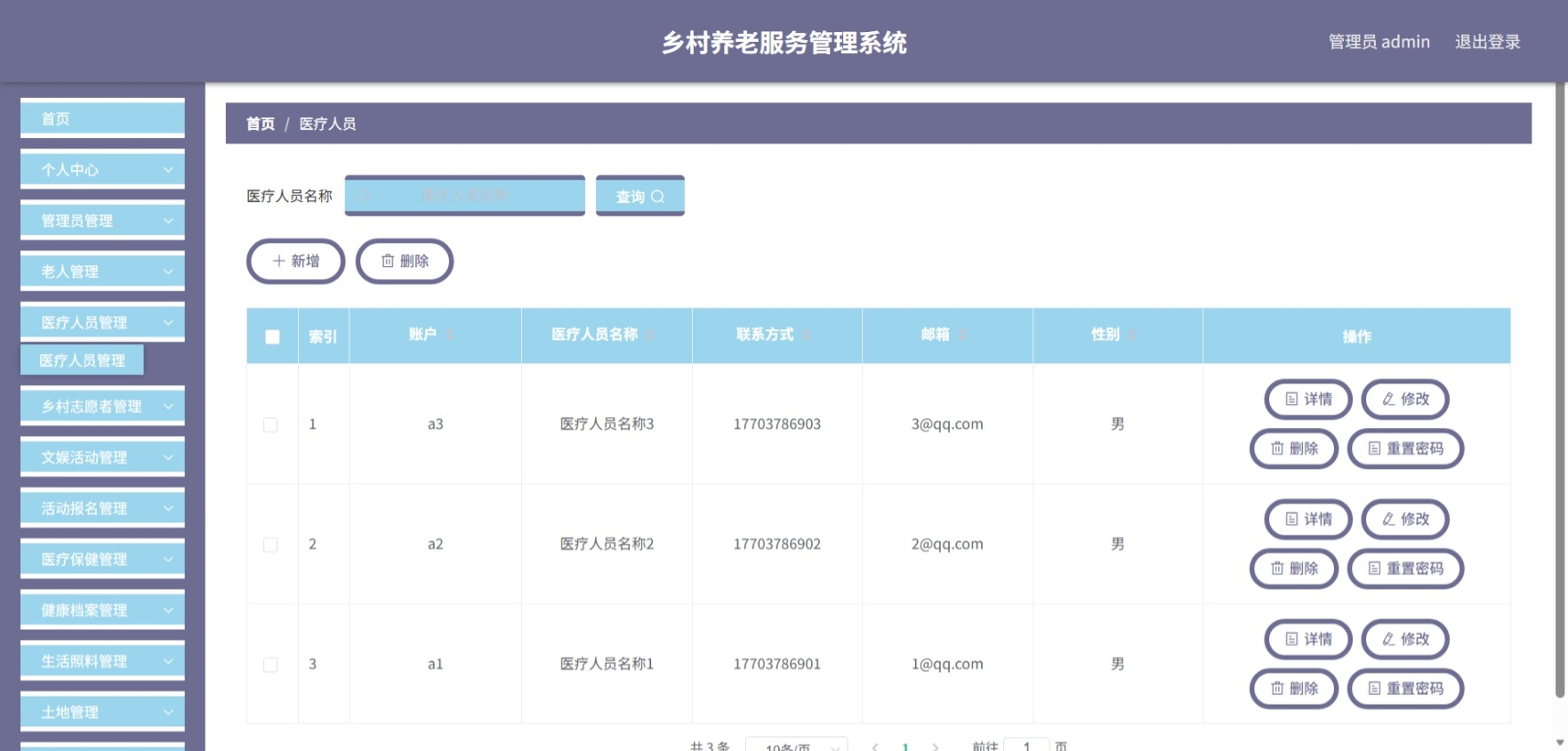Click the pencil icon on row a3's 修改

(x=1388, y=399)
